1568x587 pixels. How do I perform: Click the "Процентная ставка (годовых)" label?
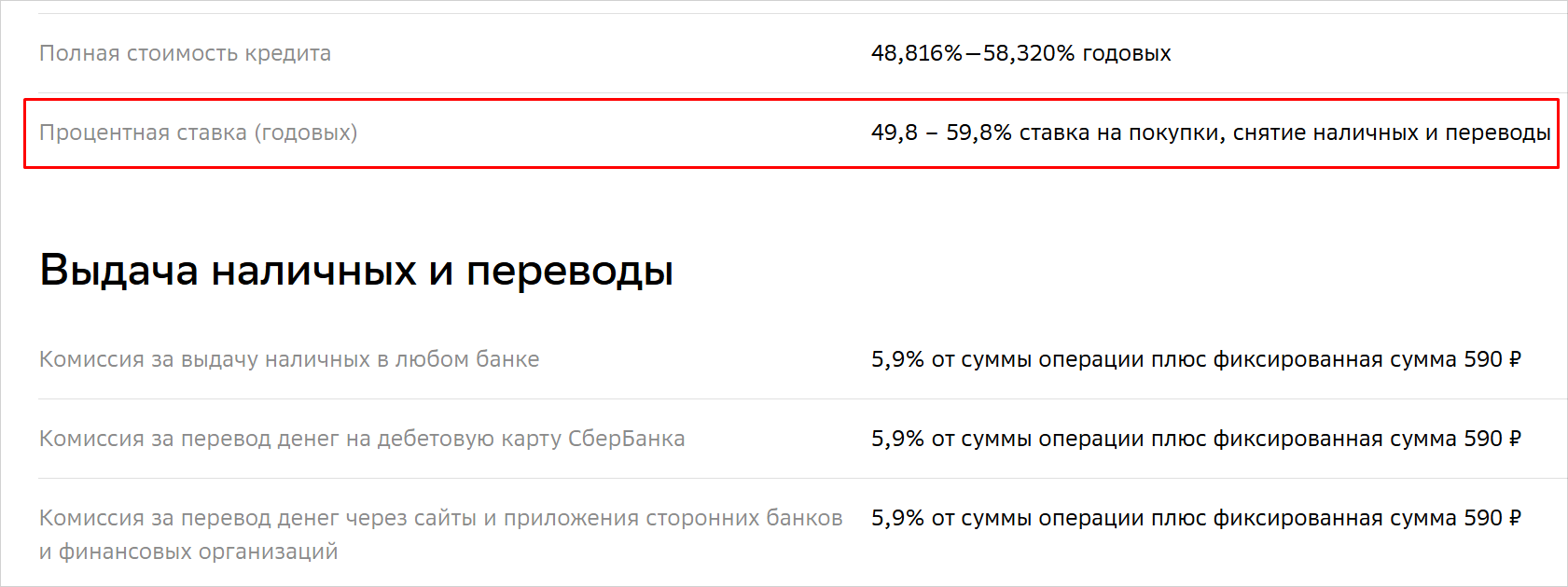coord(198,133)
